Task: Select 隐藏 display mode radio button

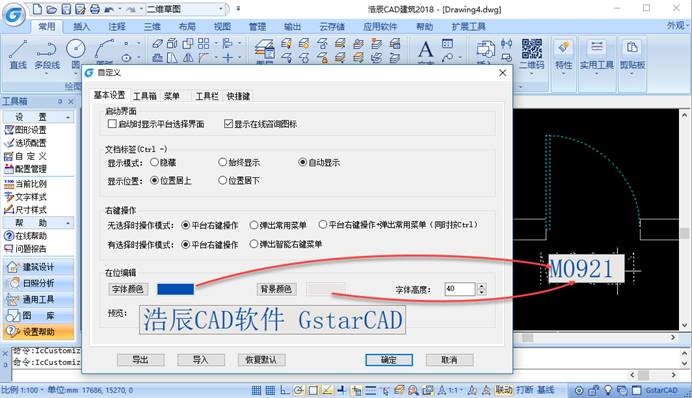Action: click(154, 162)
